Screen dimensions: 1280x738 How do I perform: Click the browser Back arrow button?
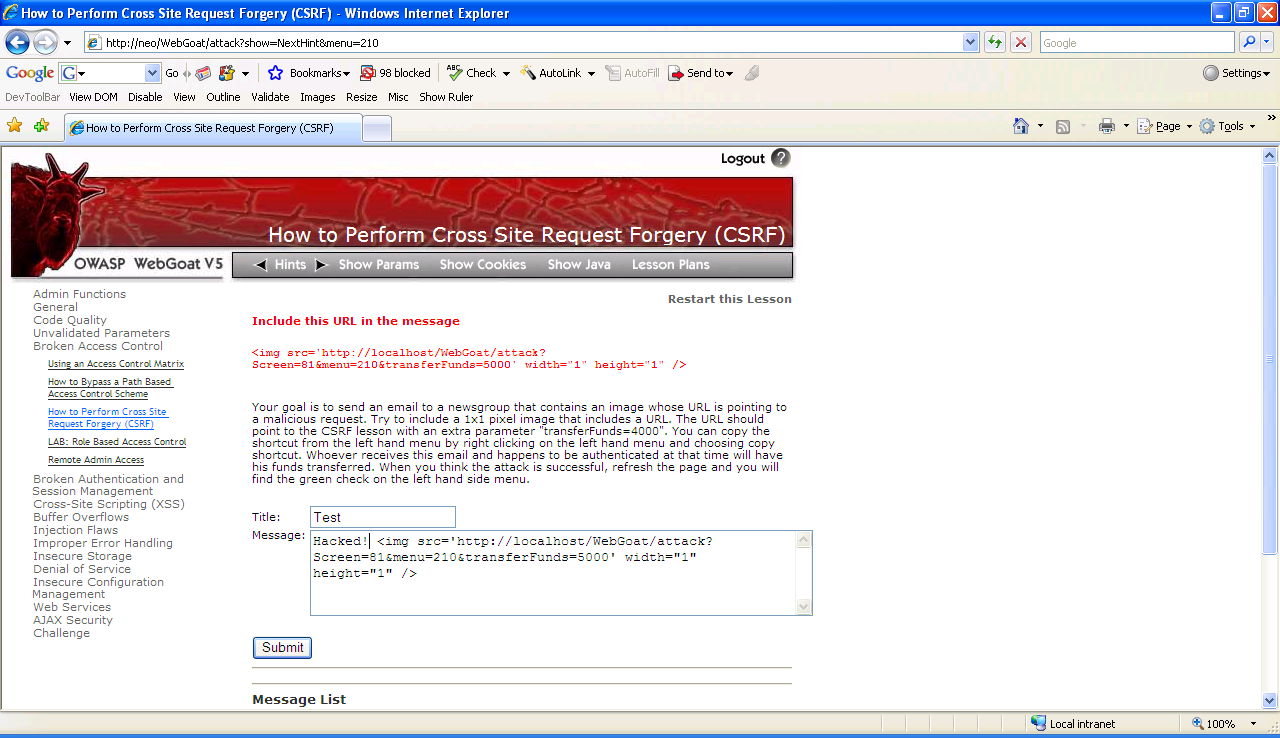pyautogui.click(x=17, y=42)
